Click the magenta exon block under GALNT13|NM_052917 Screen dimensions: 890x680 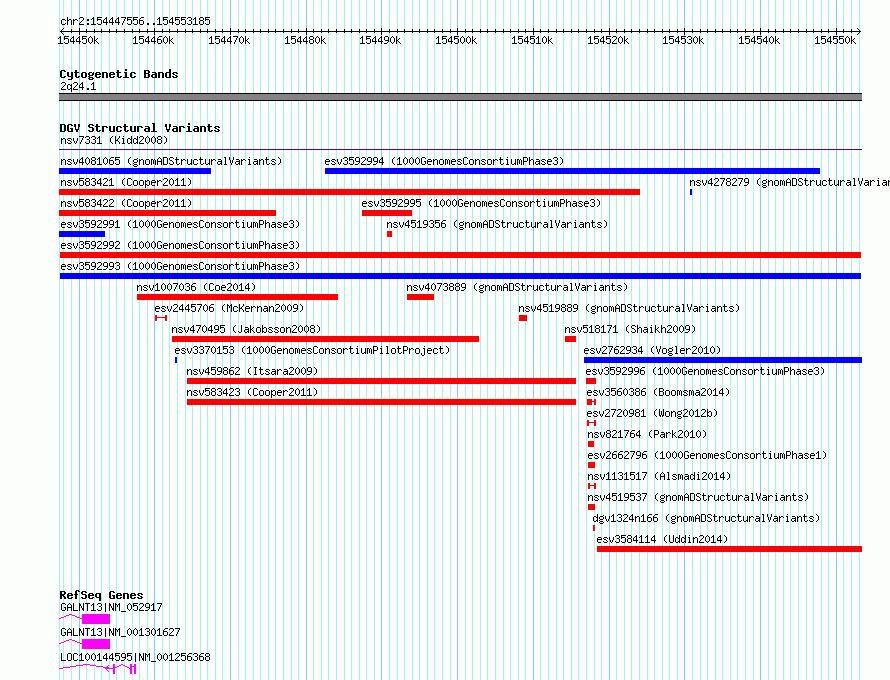(x=96, y=619)
